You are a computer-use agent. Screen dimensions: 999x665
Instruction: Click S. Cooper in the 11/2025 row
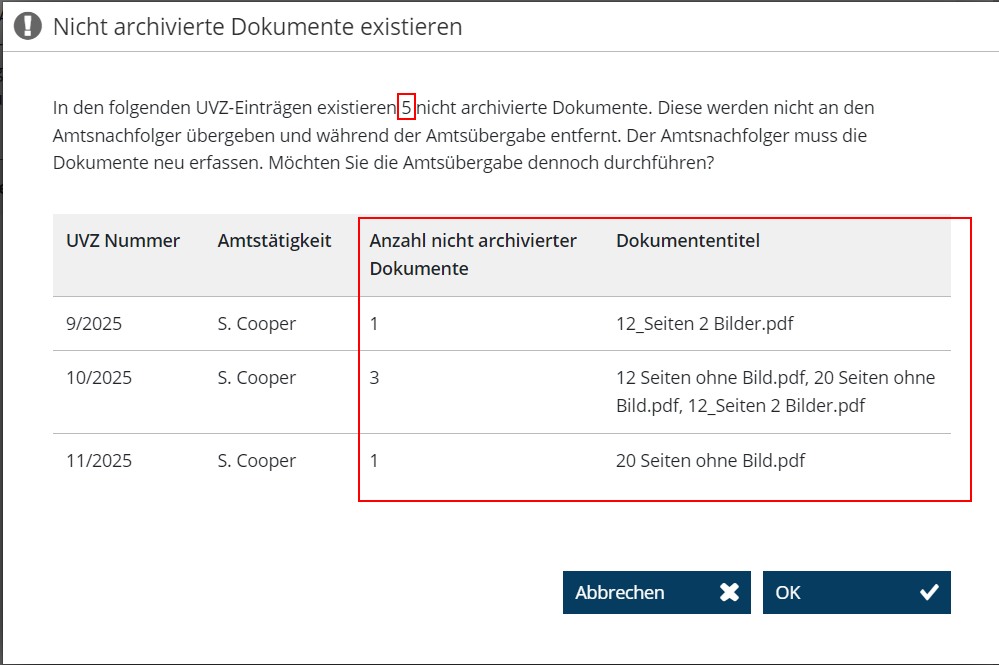pyautogui.click(x=257, y=461)
